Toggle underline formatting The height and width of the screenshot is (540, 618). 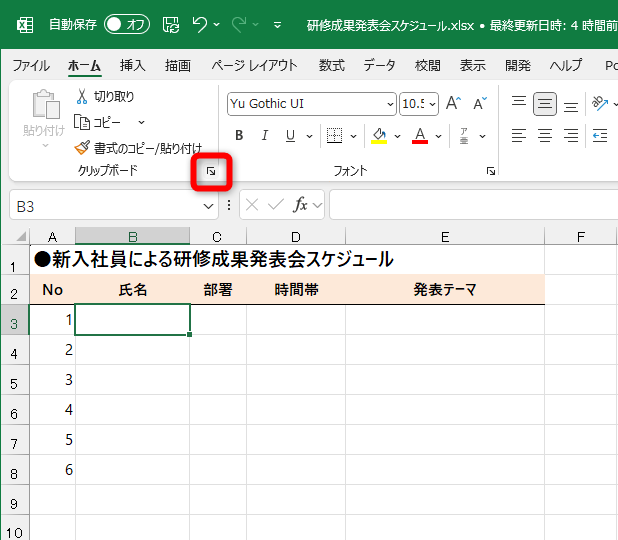(x=290, y=136)
